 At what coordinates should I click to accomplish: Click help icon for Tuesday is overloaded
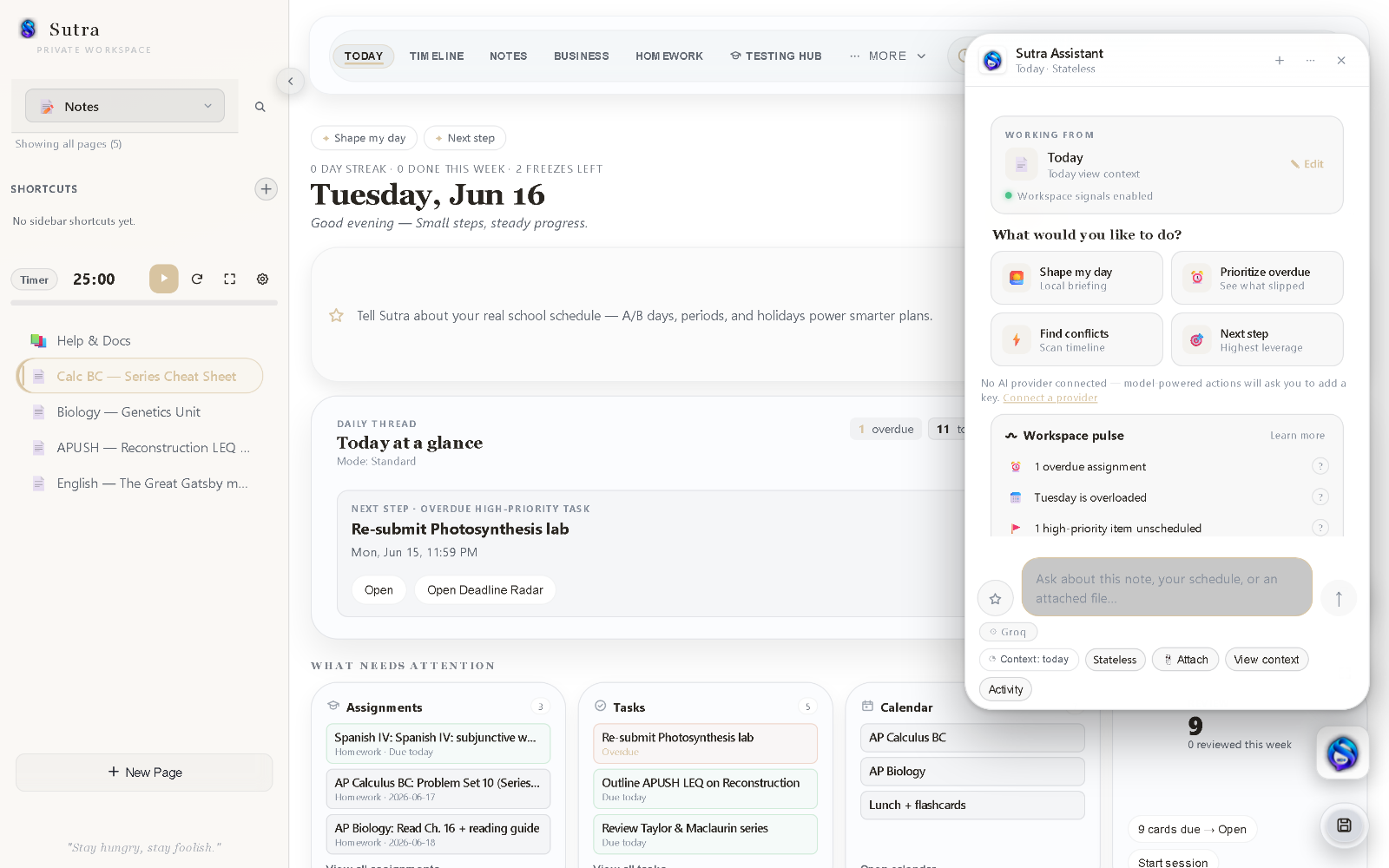click(x=1320, y=497)
